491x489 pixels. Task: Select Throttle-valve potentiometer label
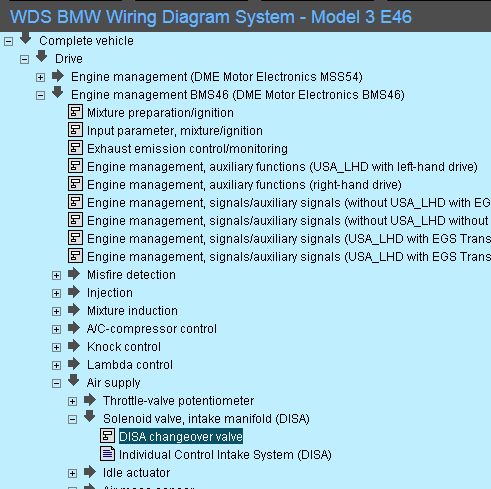179,401
